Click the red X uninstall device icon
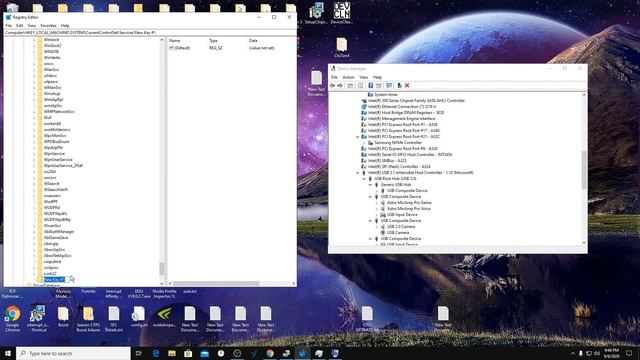Screen dimensions: 640x360 [x=407, y=85]
